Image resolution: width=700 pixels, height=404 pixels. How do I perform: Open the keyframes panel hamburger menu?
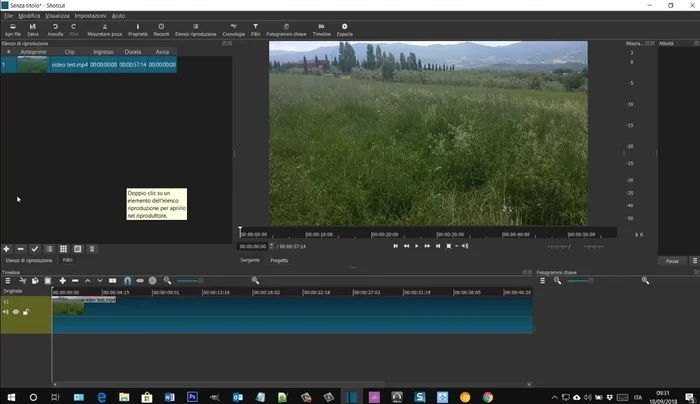coord(542,280)
